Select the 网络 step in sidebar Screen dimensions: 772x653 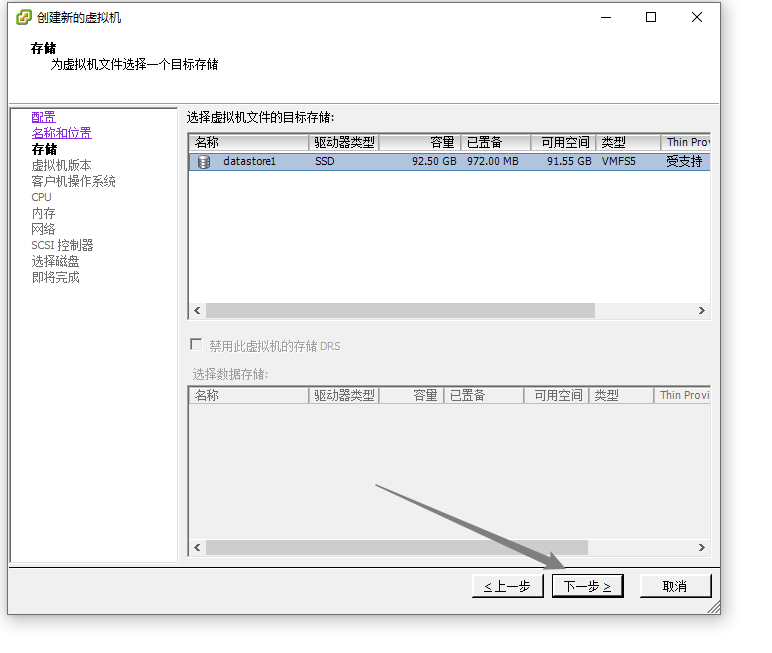(x=43, y=229)
